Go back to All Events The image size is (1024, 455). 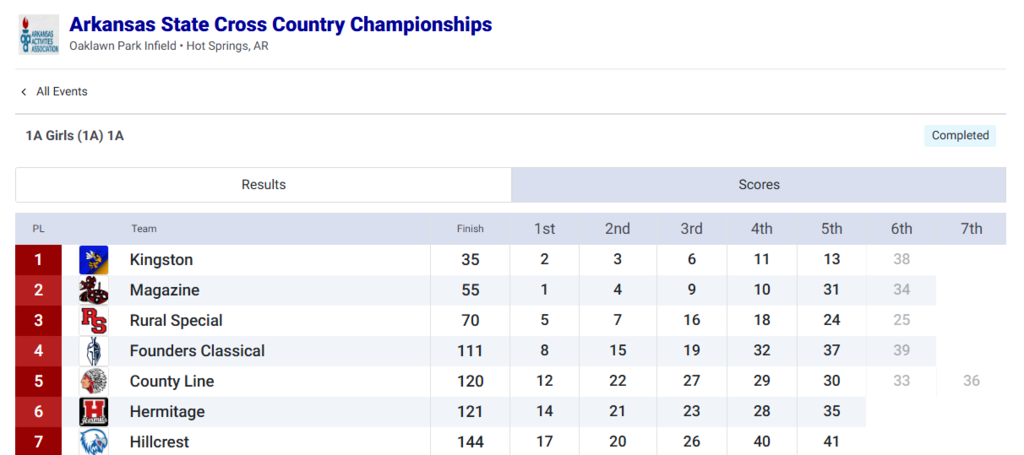[x=62, y=92]
